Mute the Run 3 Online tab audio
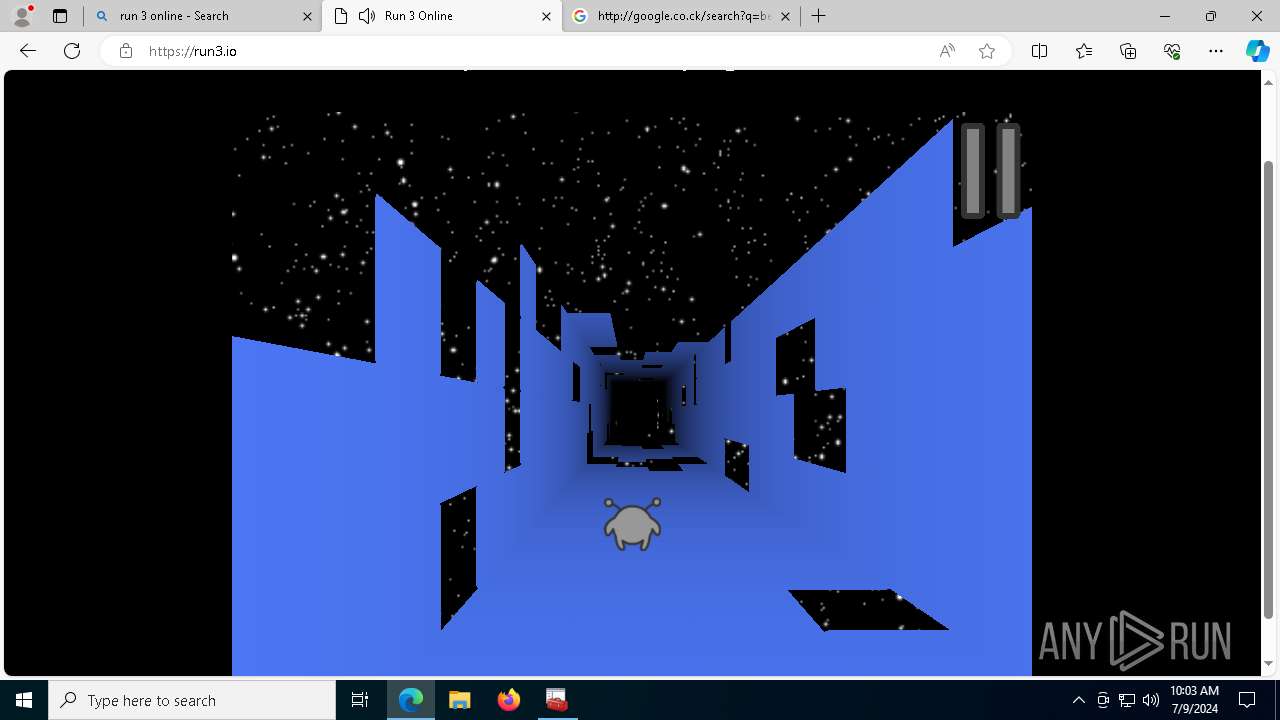The width and height of the screenshot is (1280, 720). click(367, 16)
